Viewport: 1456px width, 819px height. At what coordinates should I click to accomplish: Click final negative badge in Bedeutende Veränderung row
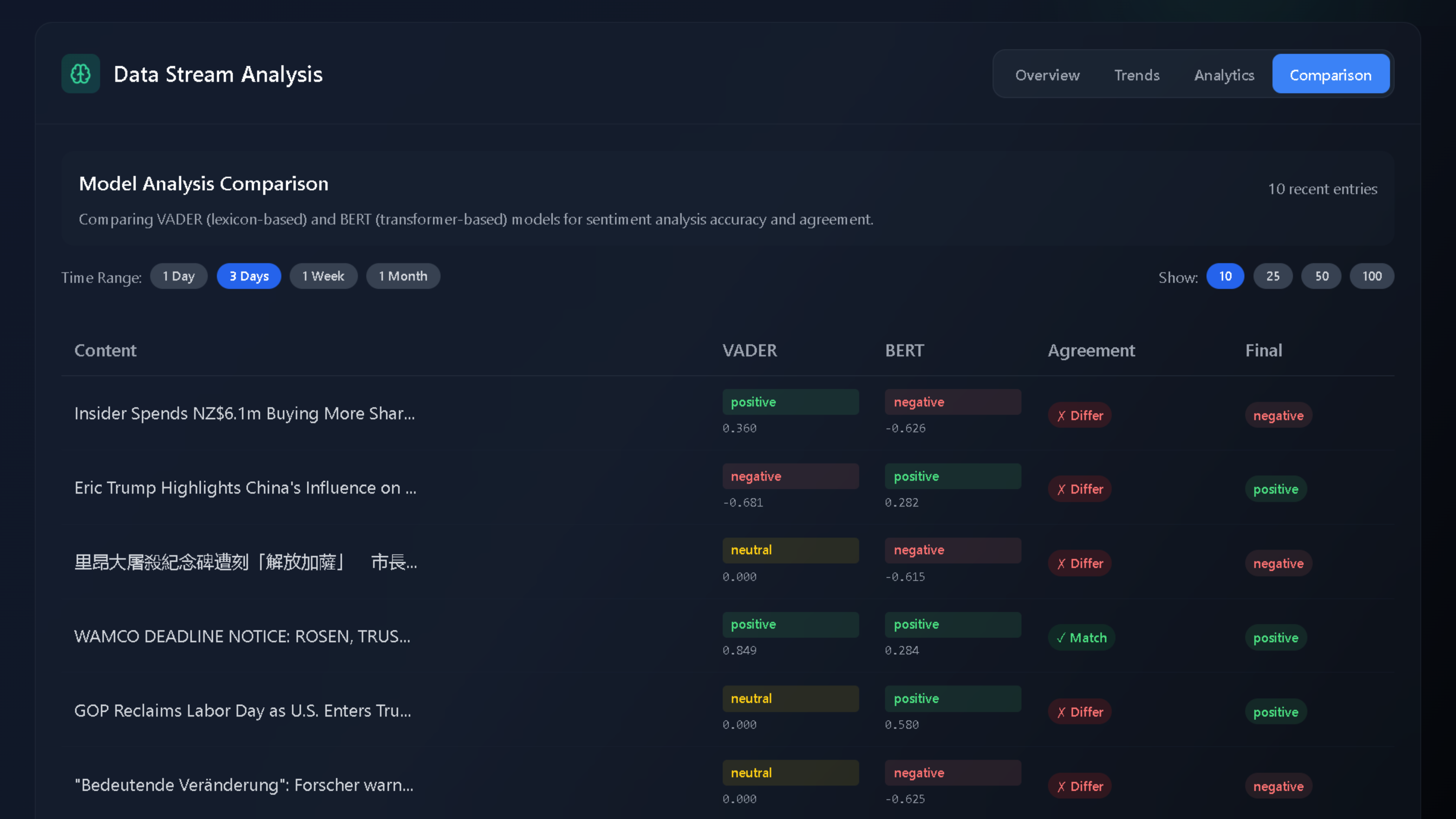click(x=1279, y=786)
